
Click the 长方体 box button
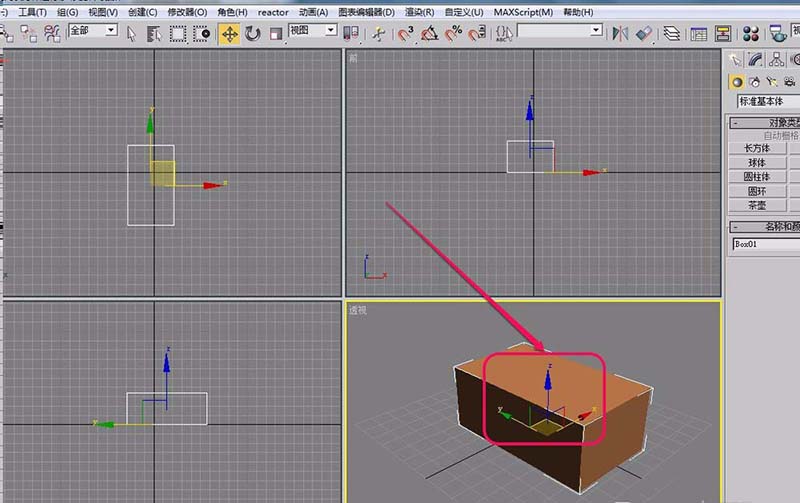click(757, 148)
